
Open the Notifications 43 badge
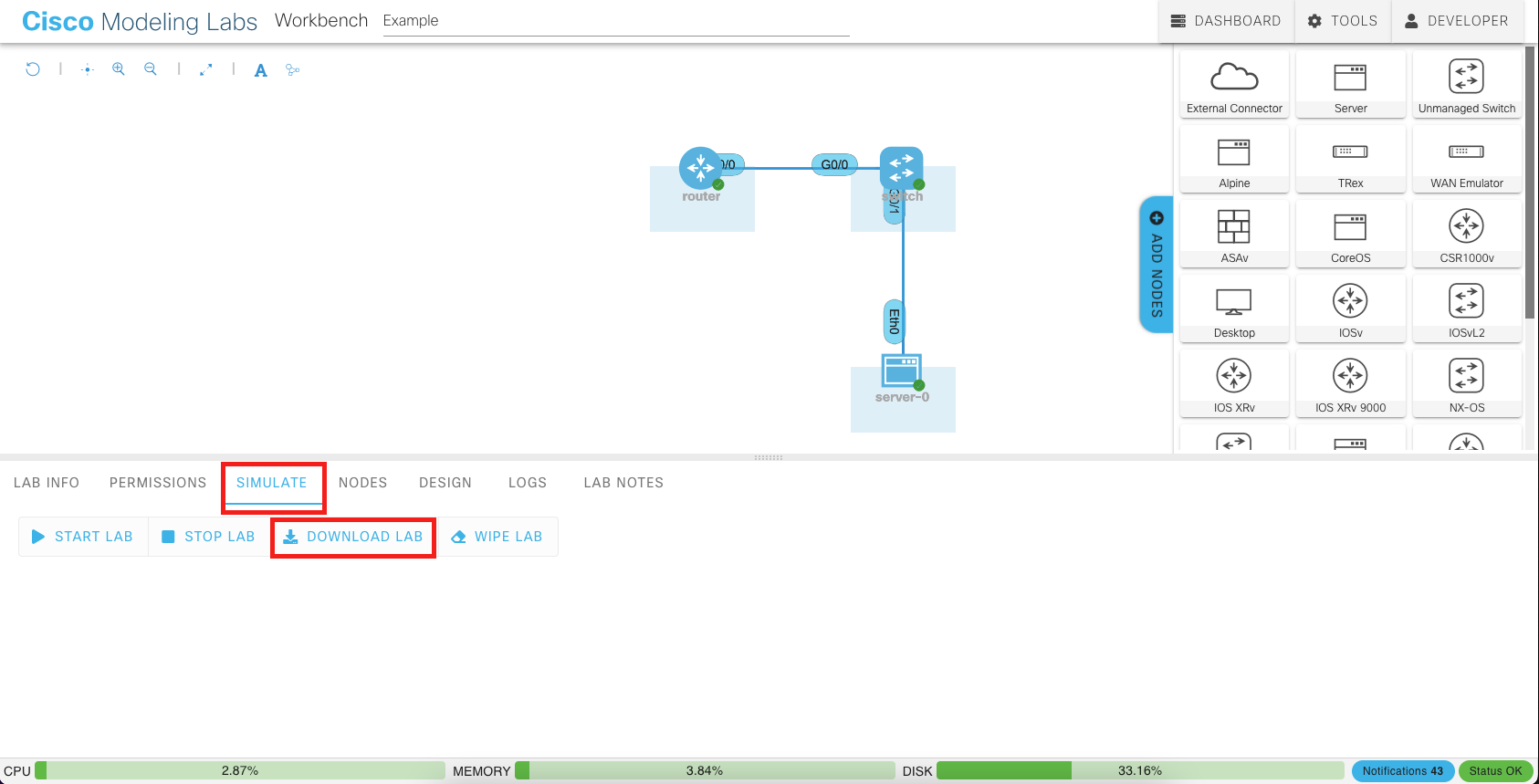tap(1403, 771)
